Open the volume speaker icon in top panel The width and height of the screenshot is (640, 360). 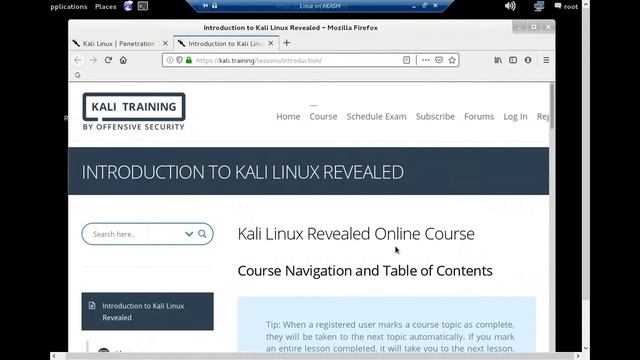510,6
